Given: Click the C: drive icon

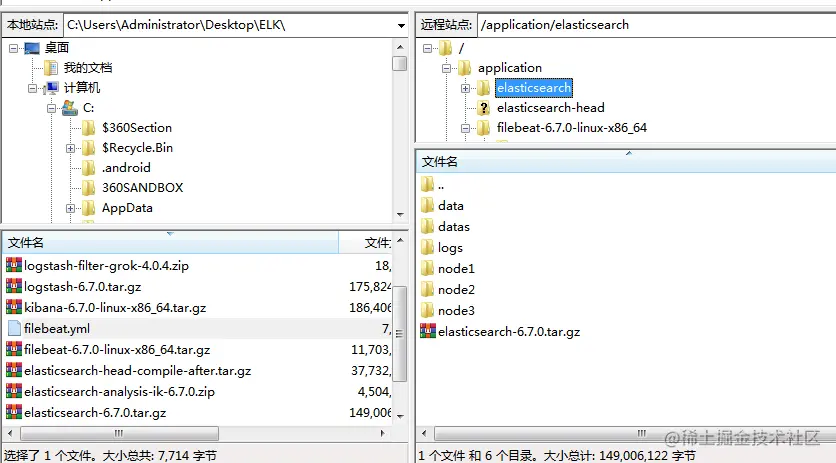Looking at the screenshot, I should click(70, 108).
